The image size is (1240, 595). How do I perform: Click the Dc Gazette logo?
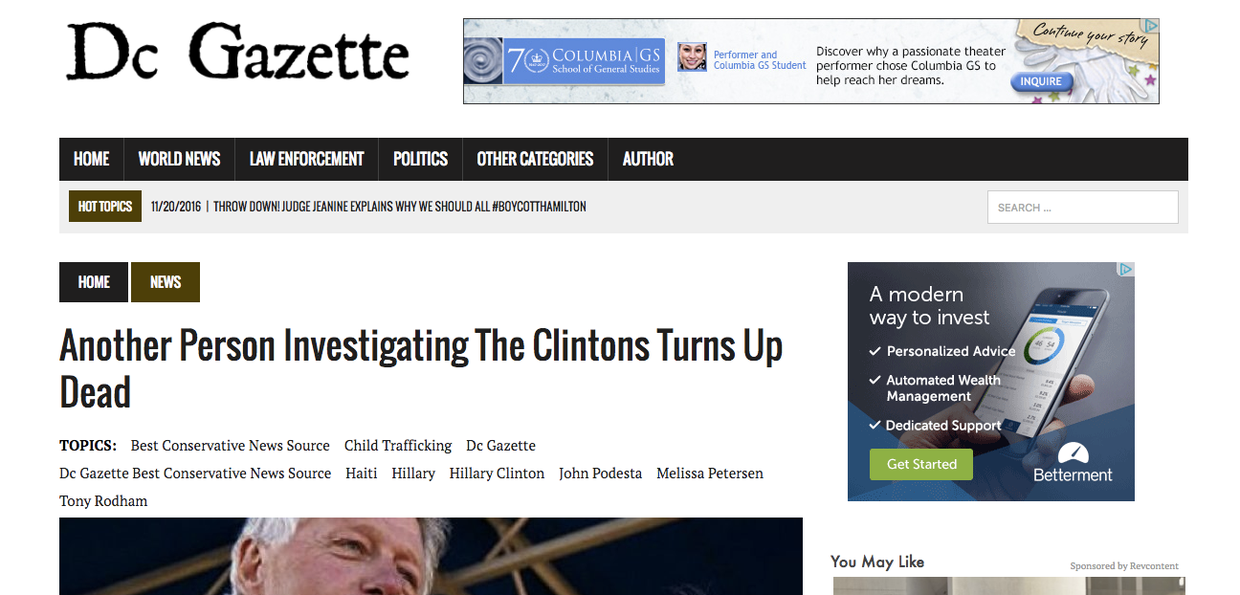pyautogui.click(x=238, y=52)
